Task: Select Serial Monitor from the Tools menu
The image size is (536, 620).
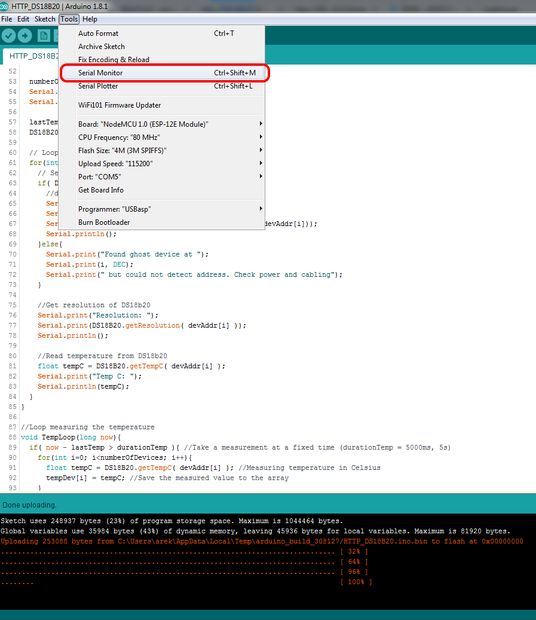Action: click(162, 73)
